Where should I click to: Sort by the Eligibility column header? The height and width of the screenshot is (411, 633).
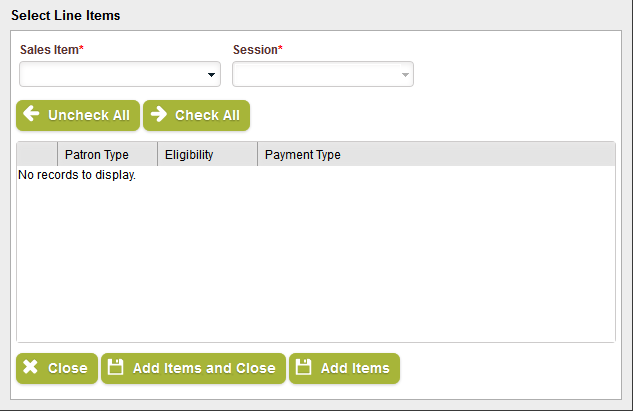[x=189, y=155]
